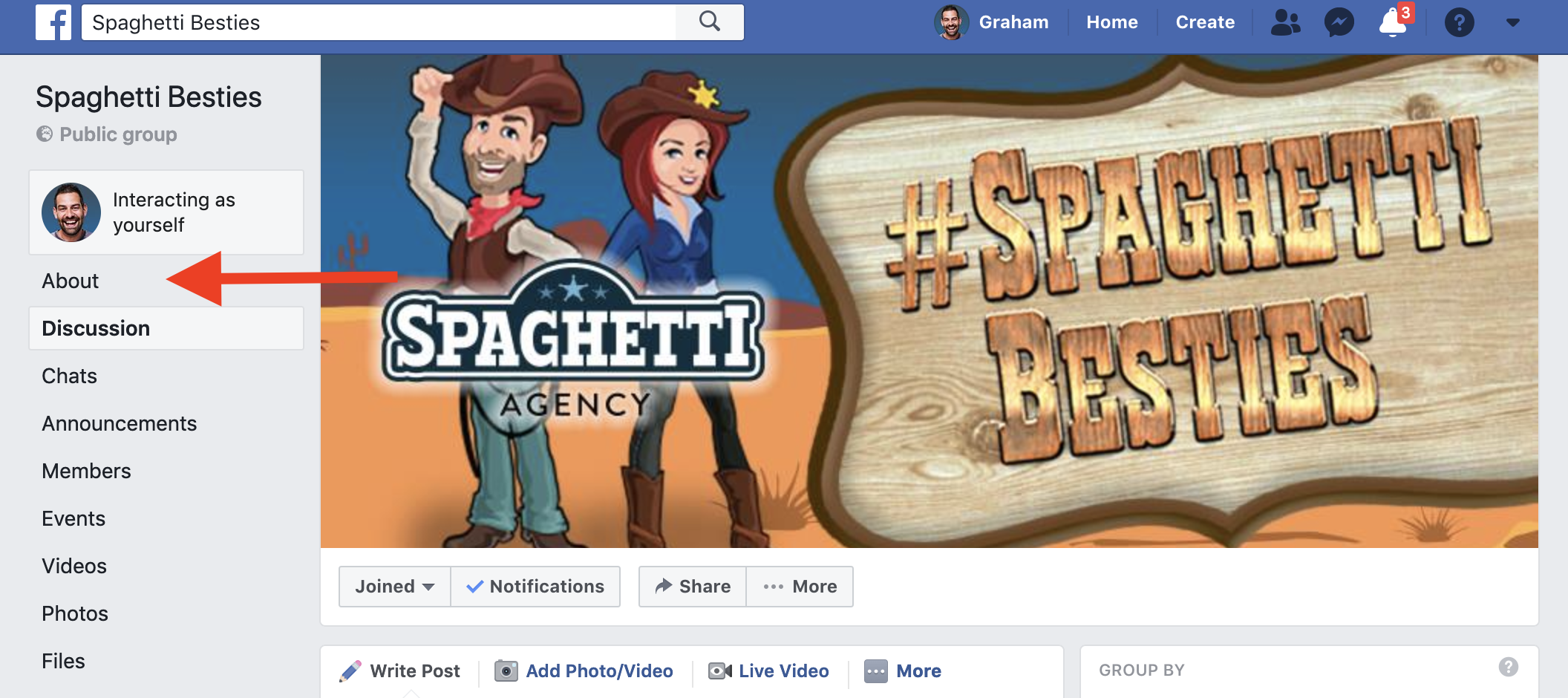This screenshot has width=1568, height=698.
Task: Switch to the Discussion tab
Action: tap(96, 327)
